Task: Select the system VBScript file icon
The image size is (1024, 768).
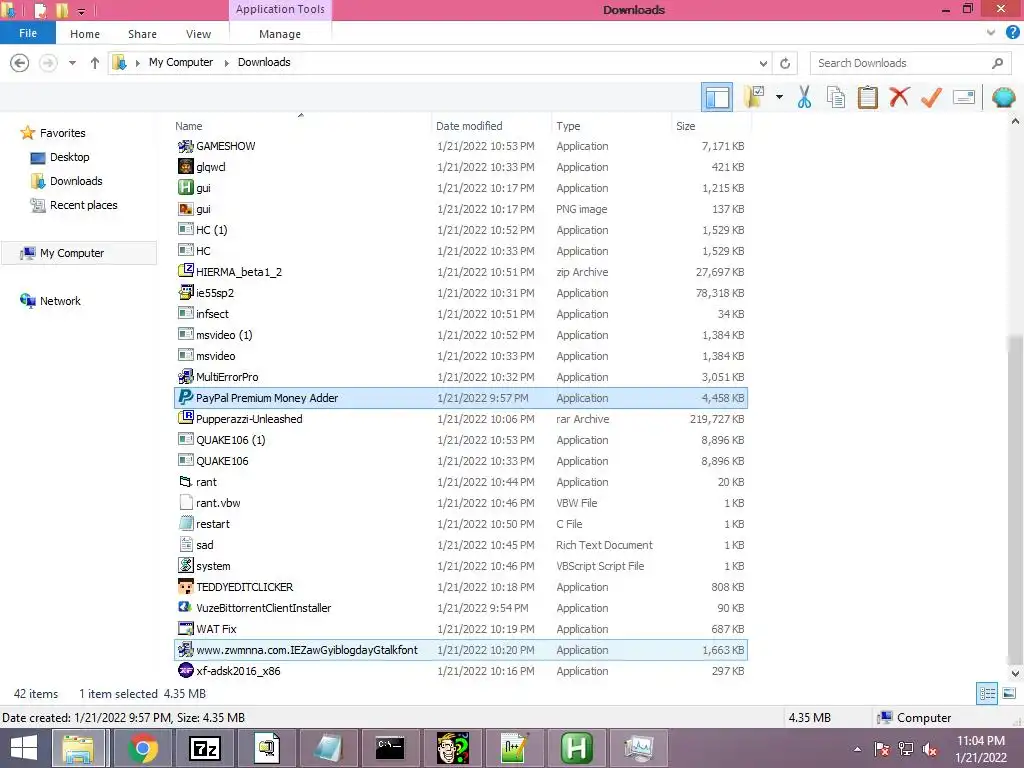Action: [185, 566]
